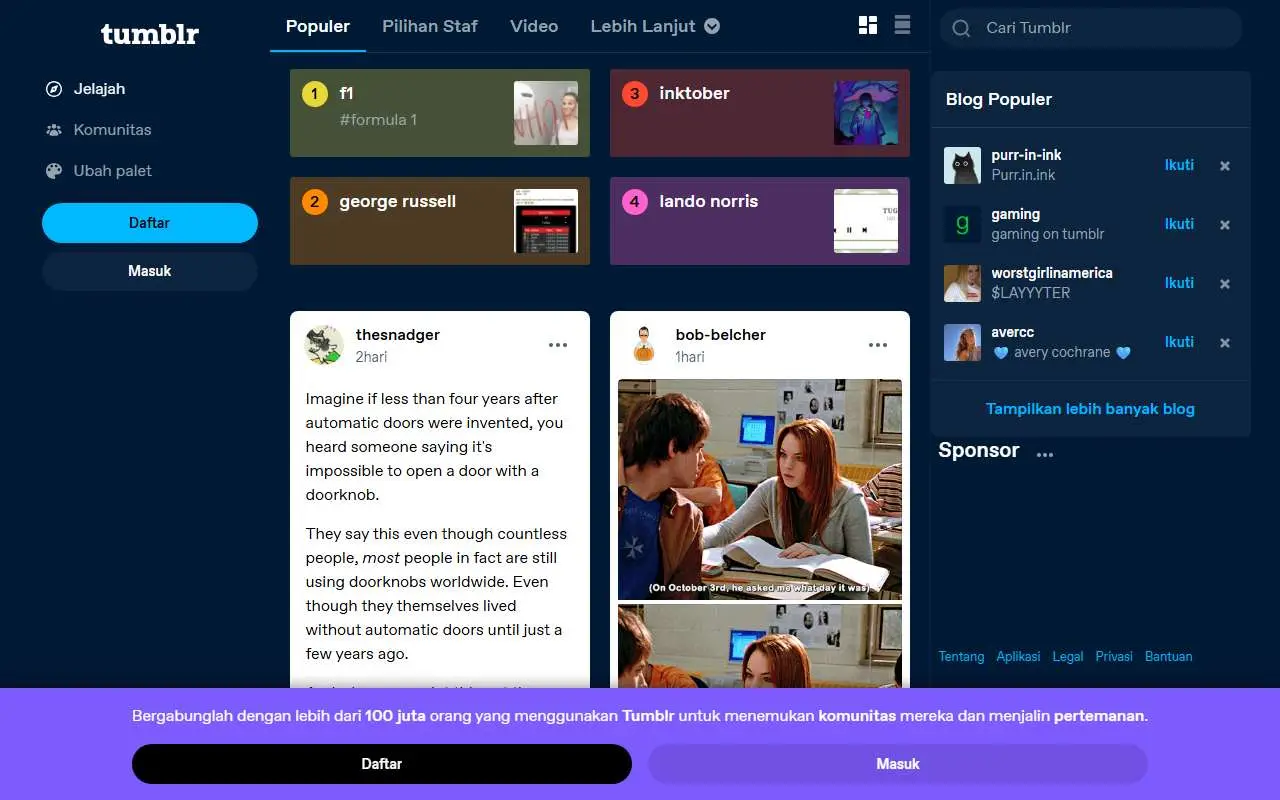Open the Privasi footer link
The image size is (1280, 800).
click(1114, 657)
